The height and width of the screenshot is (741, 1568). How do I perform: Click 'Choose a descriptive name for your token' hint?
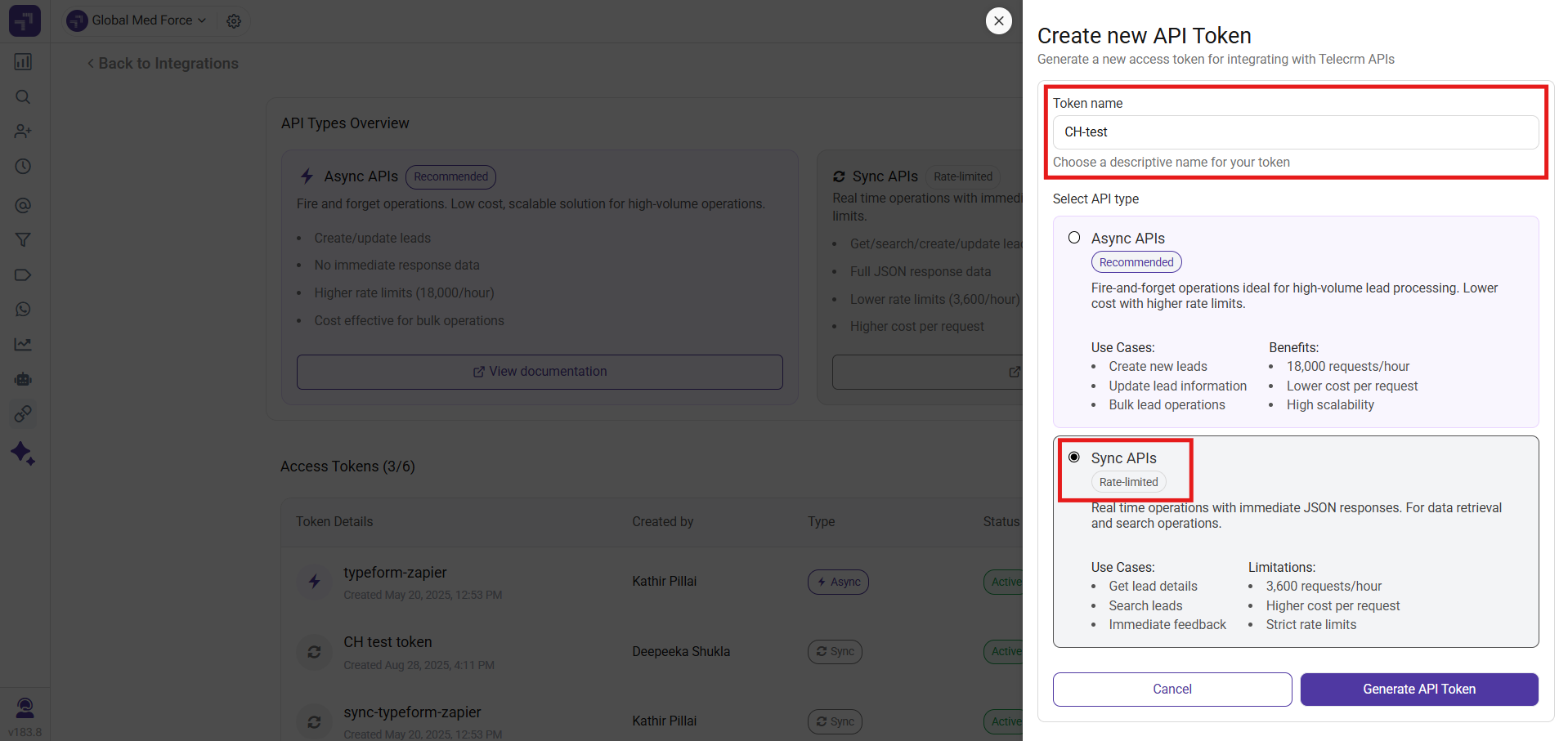[1171, 163]
